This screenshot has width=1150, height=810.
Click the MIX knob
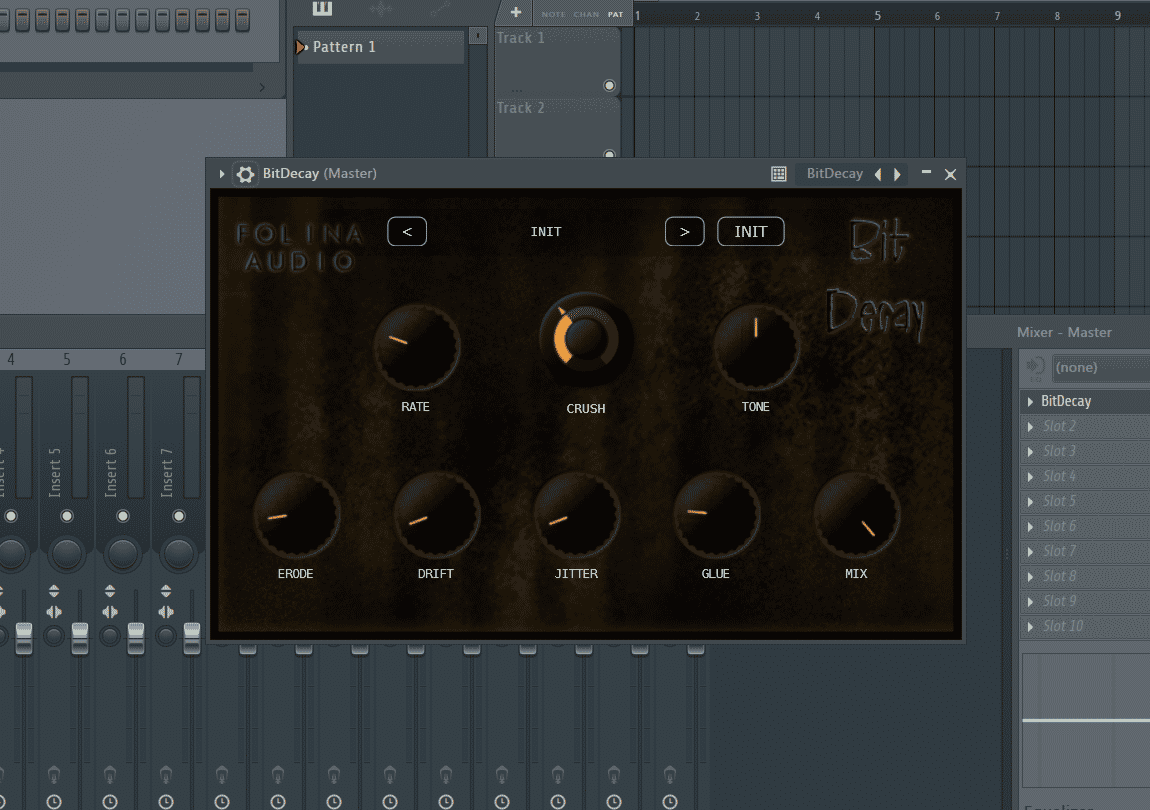[856, 515]
